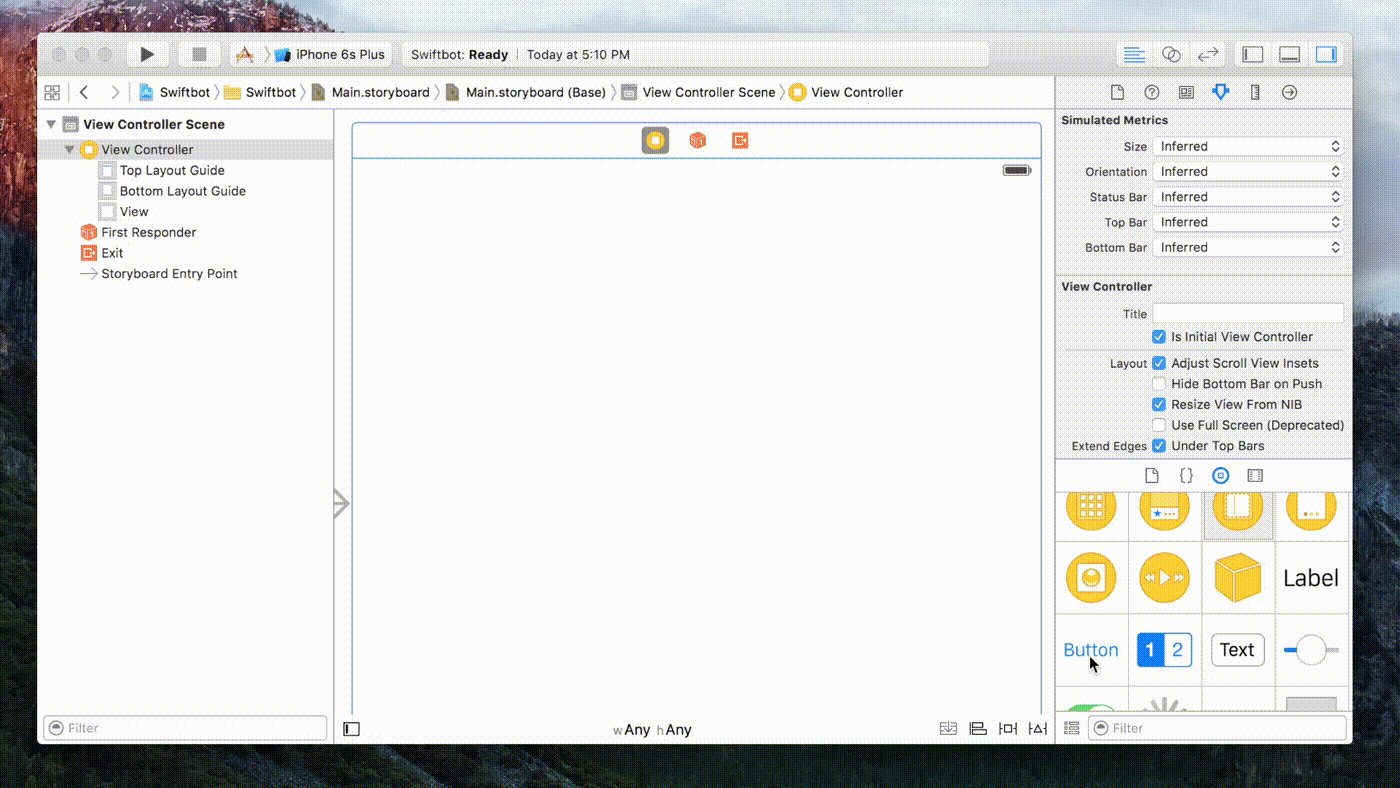Image resolution: width=1400 pixels, height=788 pixels.
Task: Pick the Slider object from library
Action: tap(1310, 650)
